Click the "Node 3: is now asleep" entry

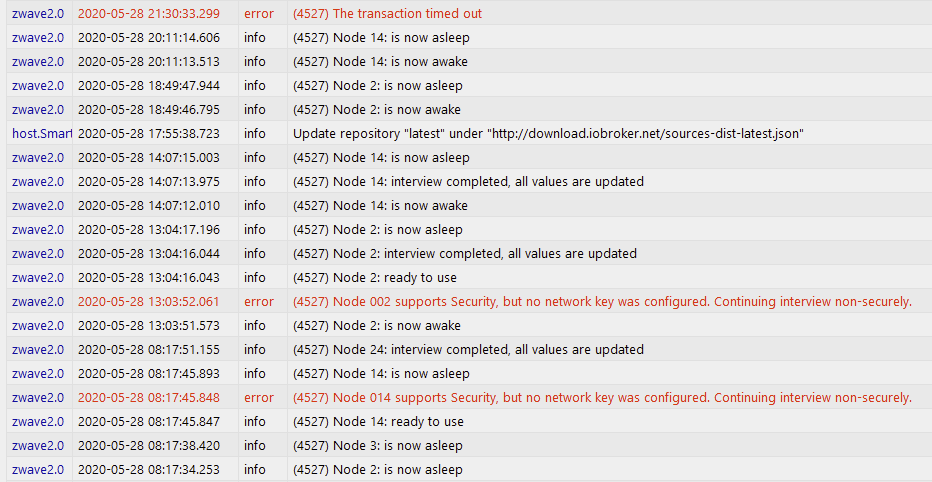click(x=377, y=446)
